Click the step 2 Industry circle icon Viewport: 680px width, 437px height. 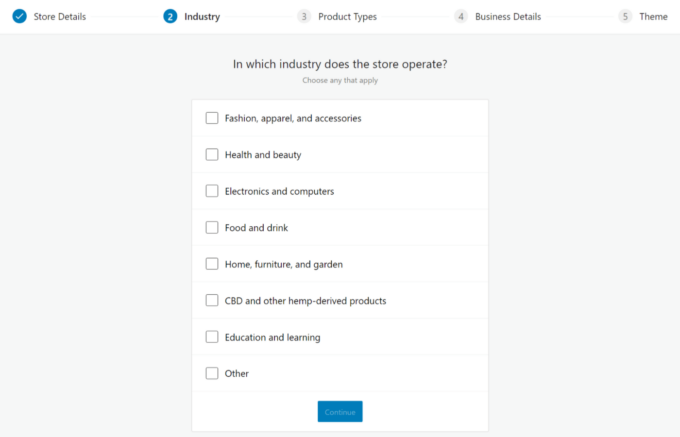pyautogui.click(x=170, y=16)
